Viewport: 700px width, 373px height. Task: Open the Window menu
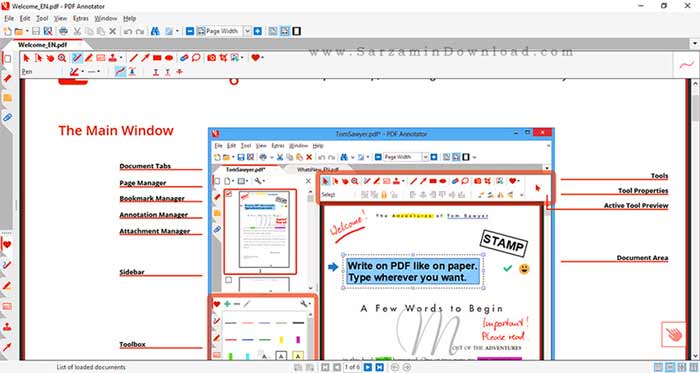[105, 18]
